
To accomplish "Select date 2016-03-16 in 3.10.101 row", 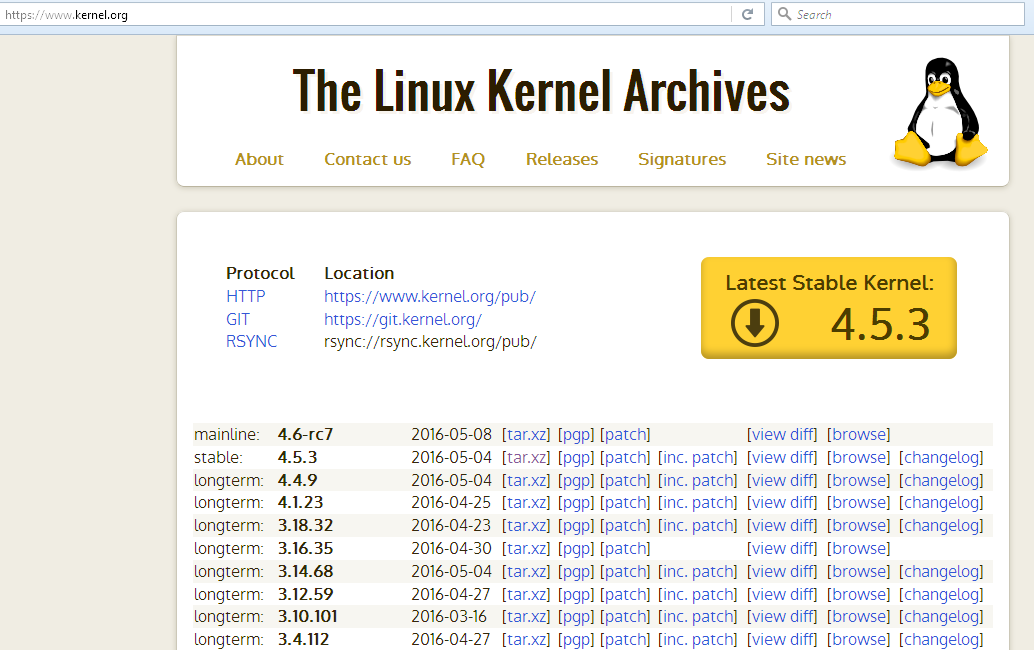I will coord(449,617).
